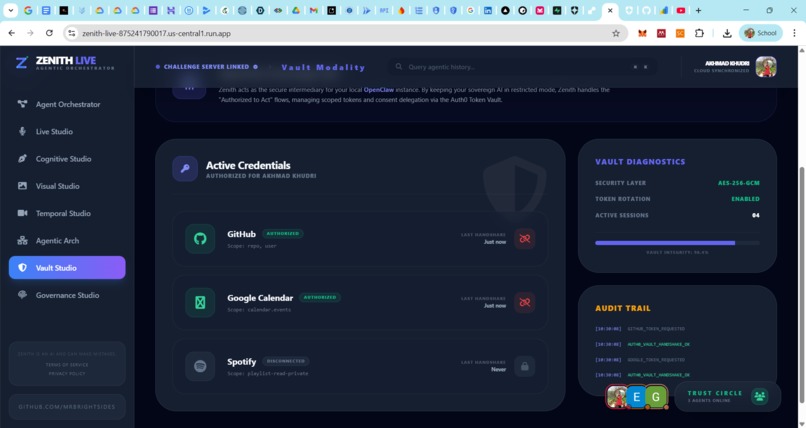
Task: Switch to the GitHub browser tab
Action: pyautogui.click(x=646, y=10)
